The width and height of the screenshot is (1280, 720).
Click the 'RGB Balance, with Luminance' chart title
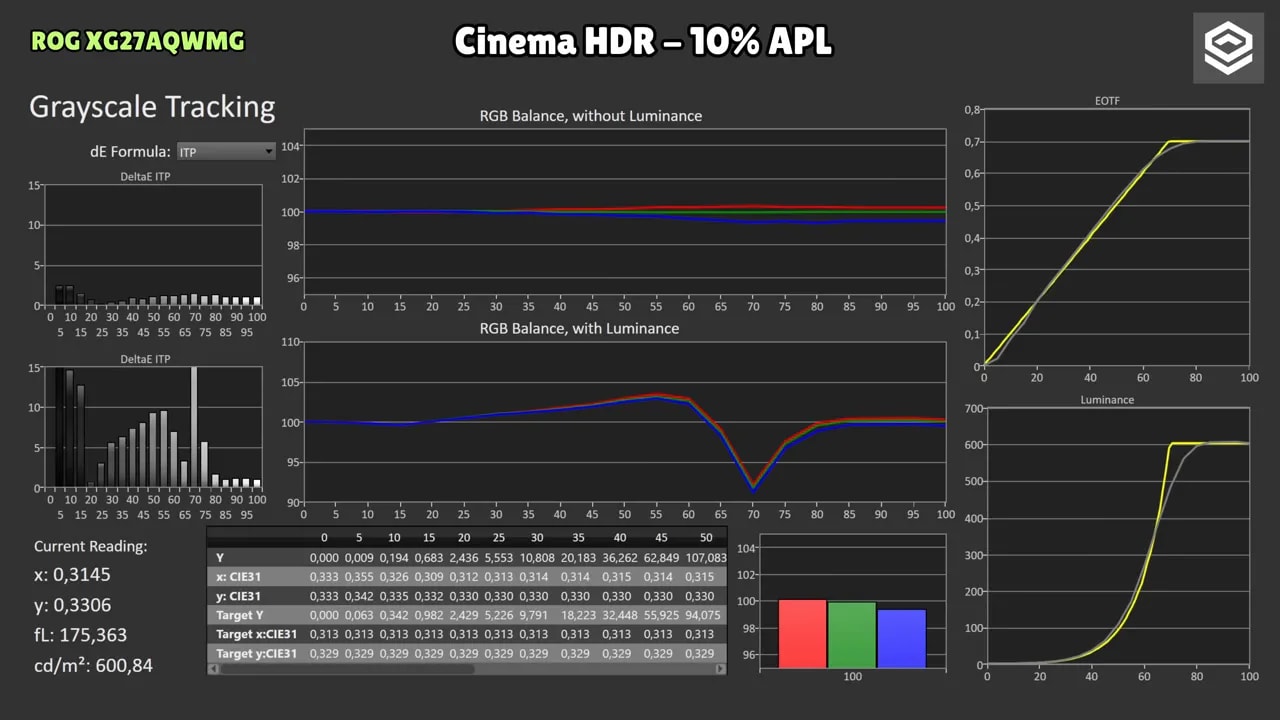pyautogui.click(x=579, y=328)
